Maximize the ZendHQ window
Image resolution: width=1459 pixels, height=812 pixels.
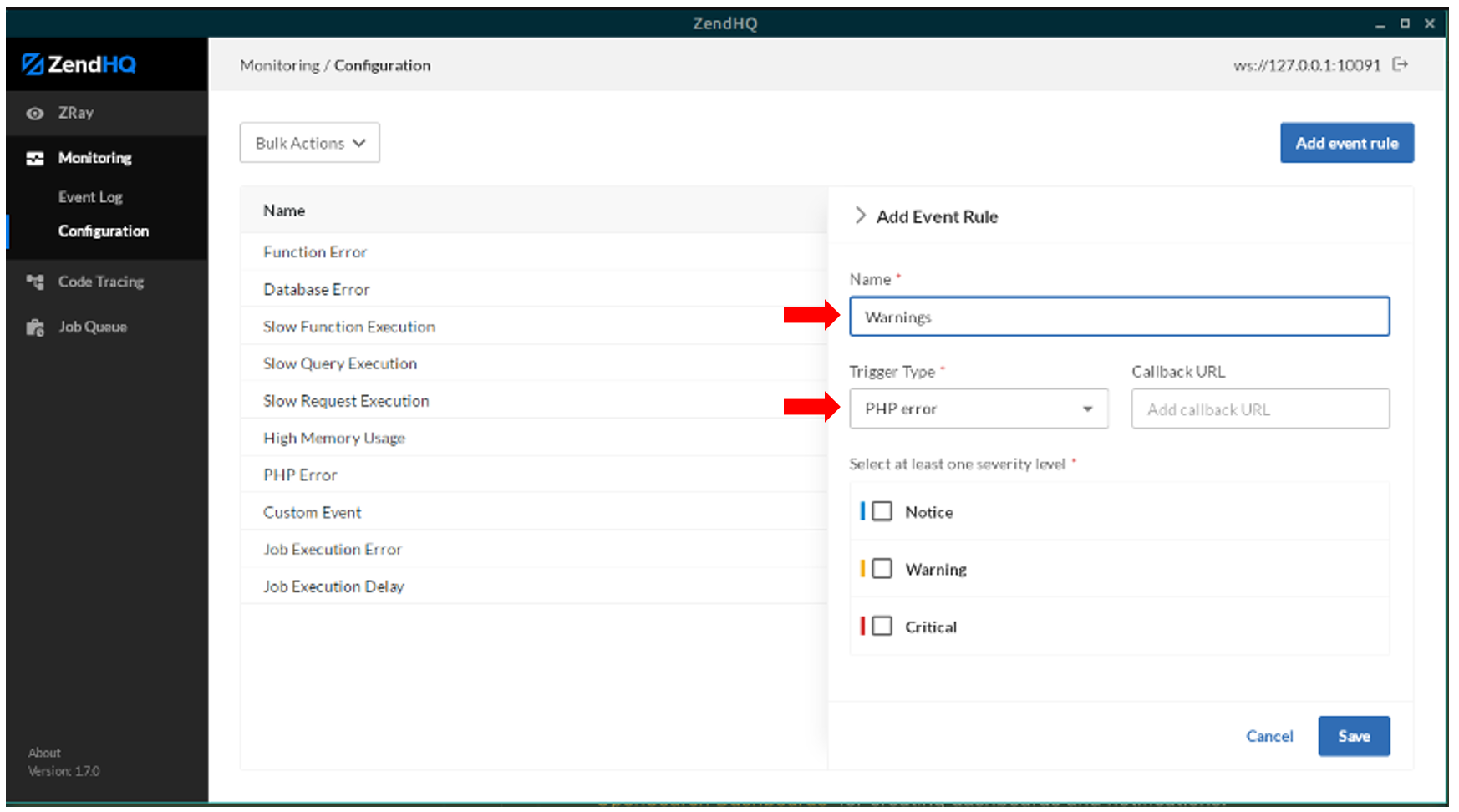pyautogui.click(x=1405, y=23)
